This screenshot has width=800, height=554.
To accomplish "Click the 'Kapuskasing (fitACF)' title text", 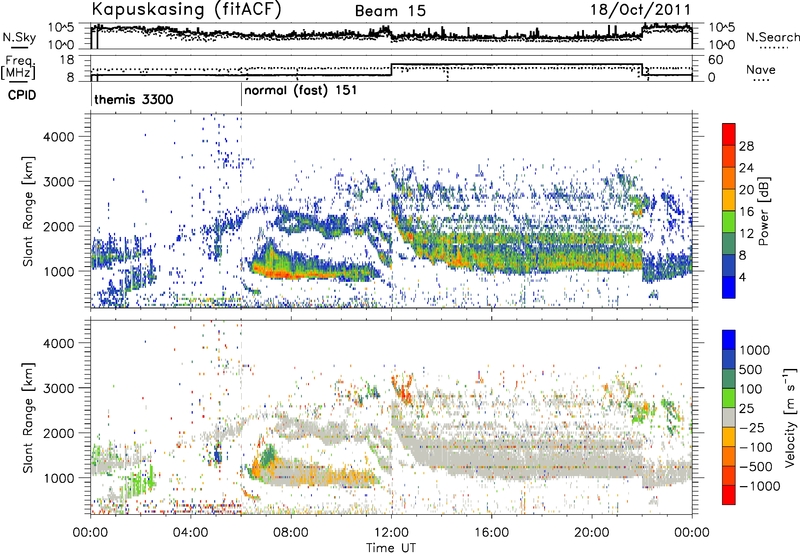I will (186, 10).
